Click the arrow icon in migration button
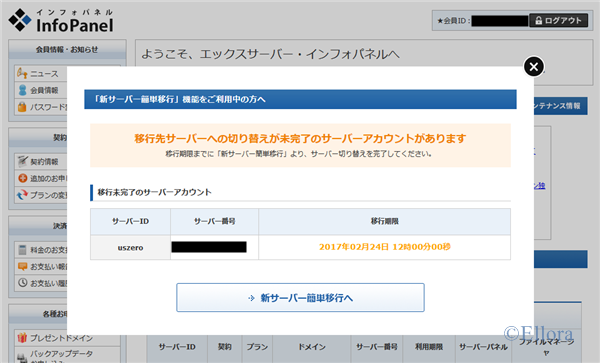This screenshot has height=363, width=600. [251, 298]
